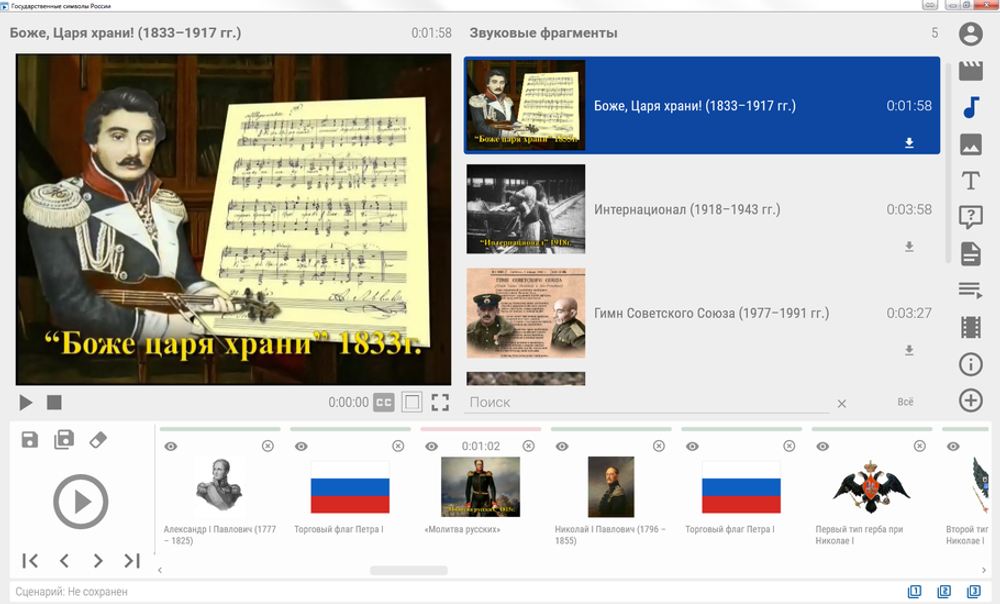
Task: Clear the scenario with eraser icon
Action: pyautogui.click(x=97, y=440)
